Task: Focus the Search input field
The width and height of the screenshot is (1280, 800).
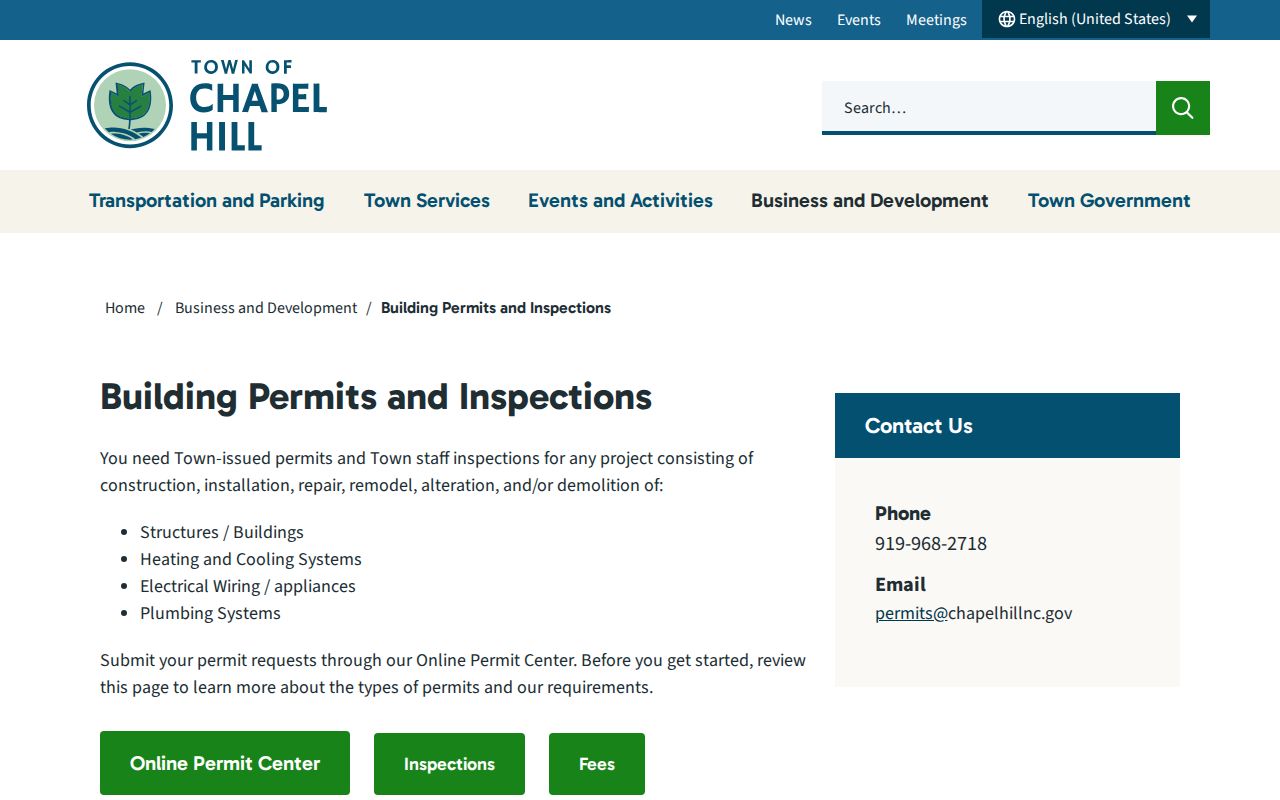Action: pos(989,108)
